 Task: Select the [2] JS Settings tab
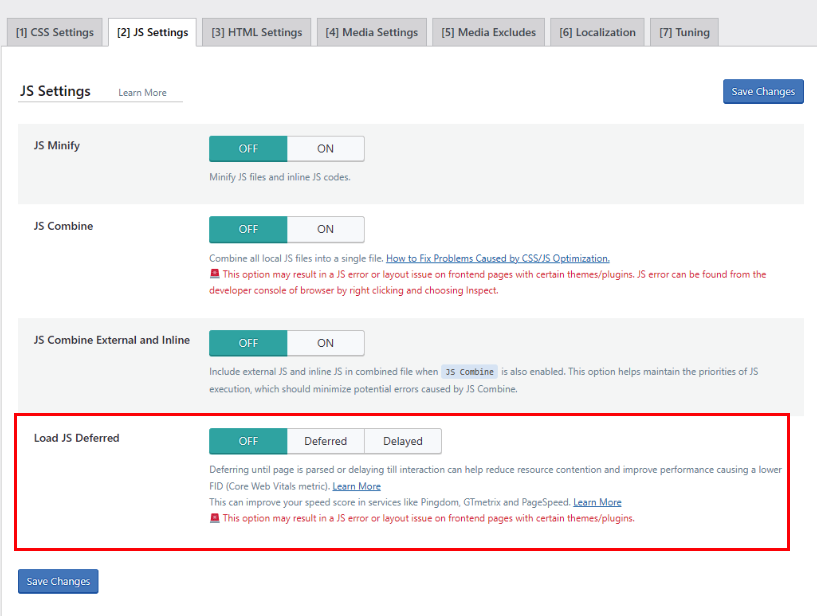(152, 32)
